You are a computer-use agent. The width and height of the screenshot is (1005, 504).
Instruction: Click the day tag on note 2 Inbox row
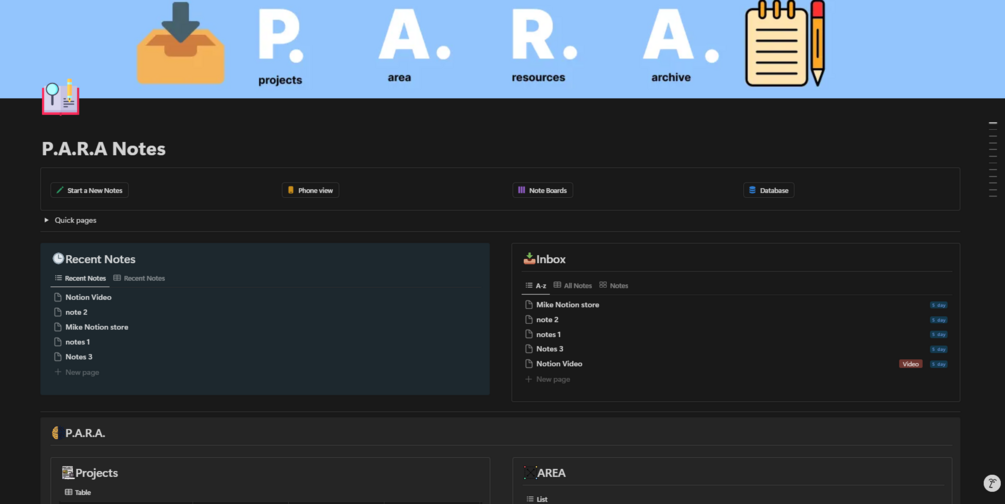click(x=938, y=320)
